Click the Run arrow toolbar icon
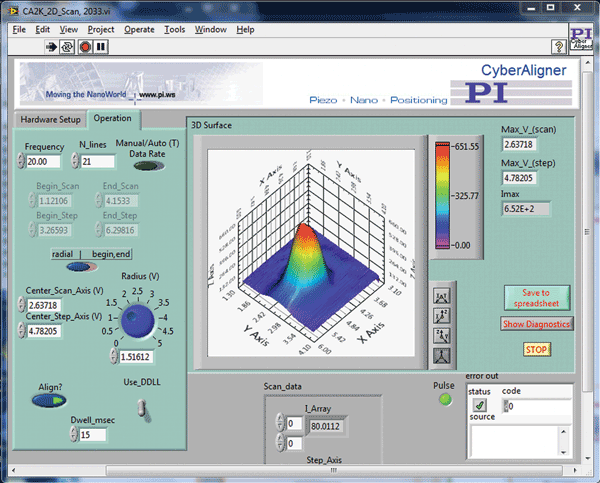Image resolution: width=600 pixels, height=483 pixels. tap(51, 47)
